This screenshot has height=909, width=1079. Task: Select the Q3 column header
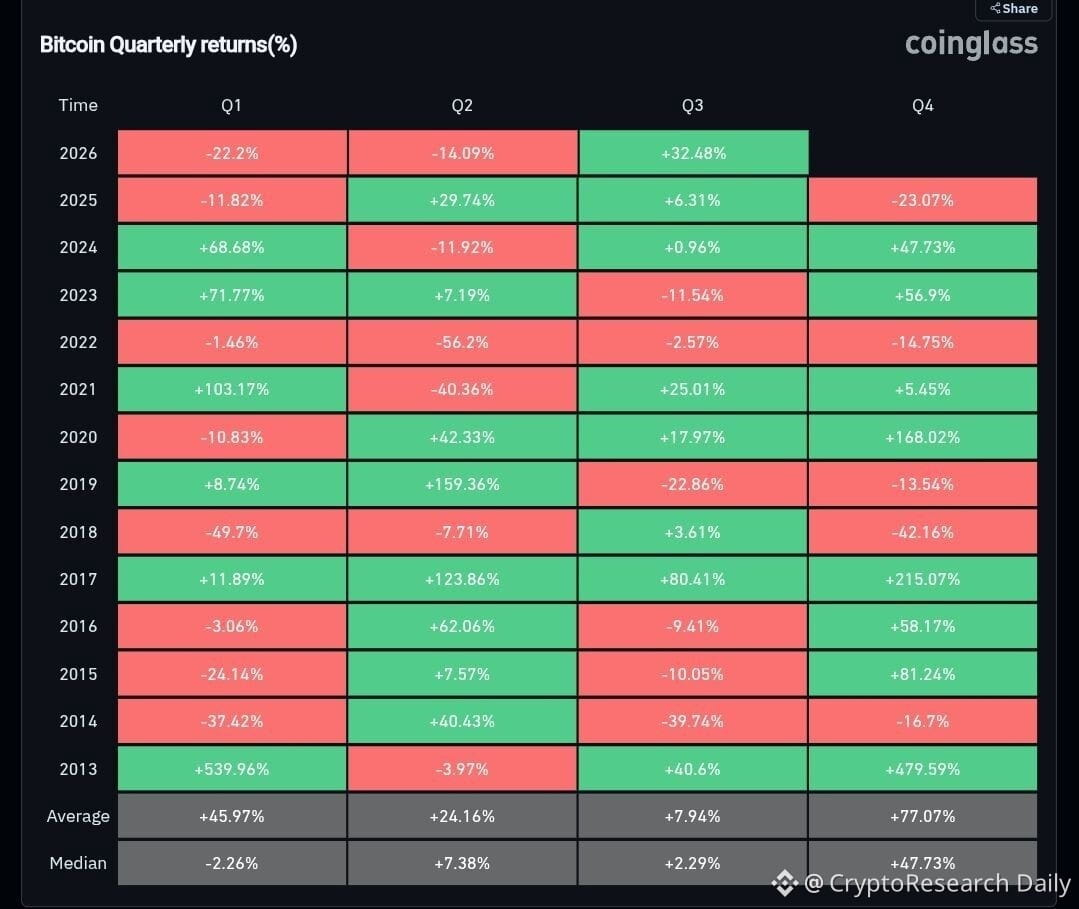pyautogui.click(x=692, y=105)
